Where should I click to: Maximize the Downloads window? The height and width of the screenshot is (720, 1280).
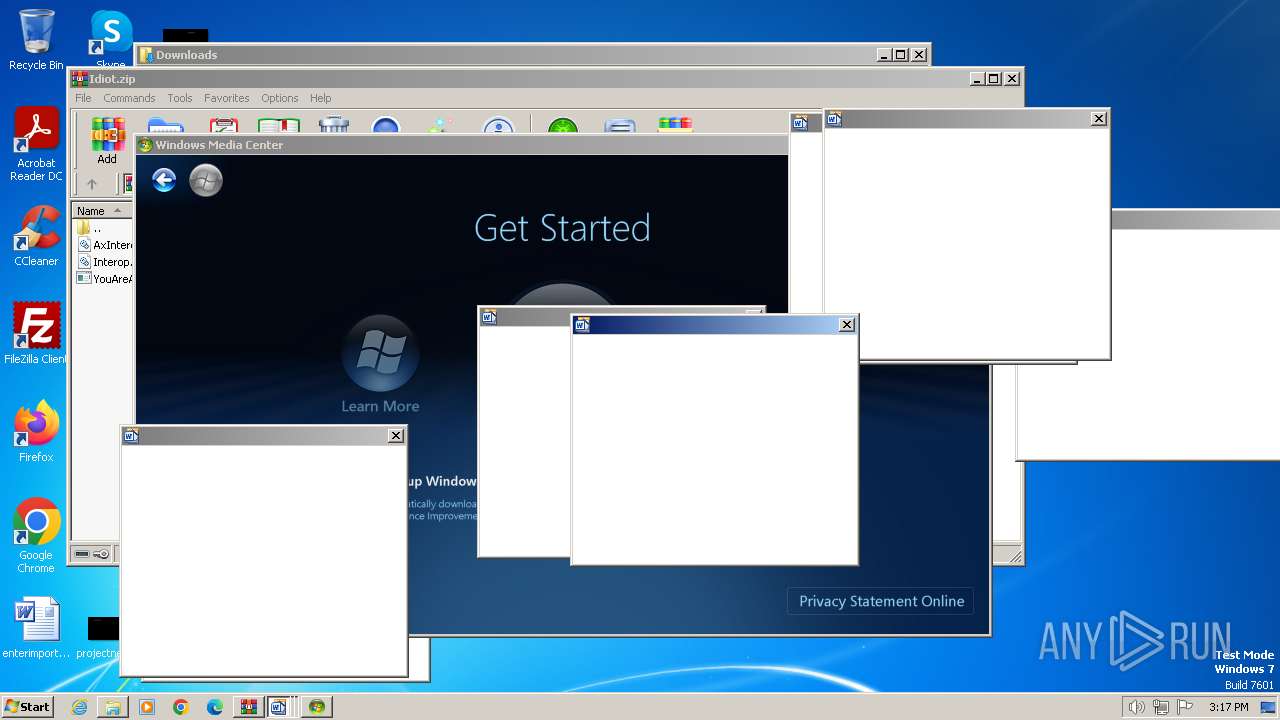901,55
